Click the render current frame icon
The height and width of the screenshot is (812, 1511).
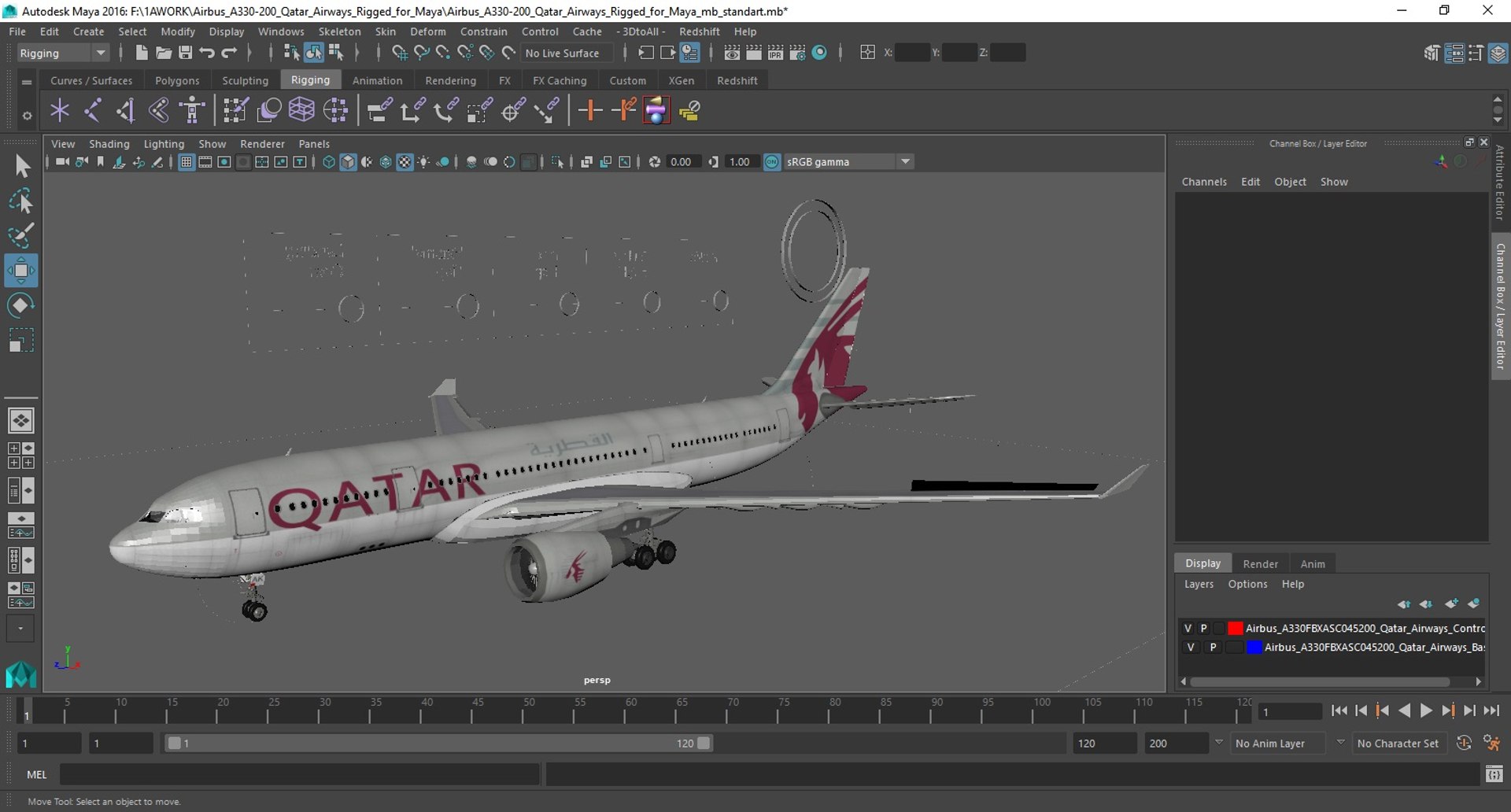point(753,53)
